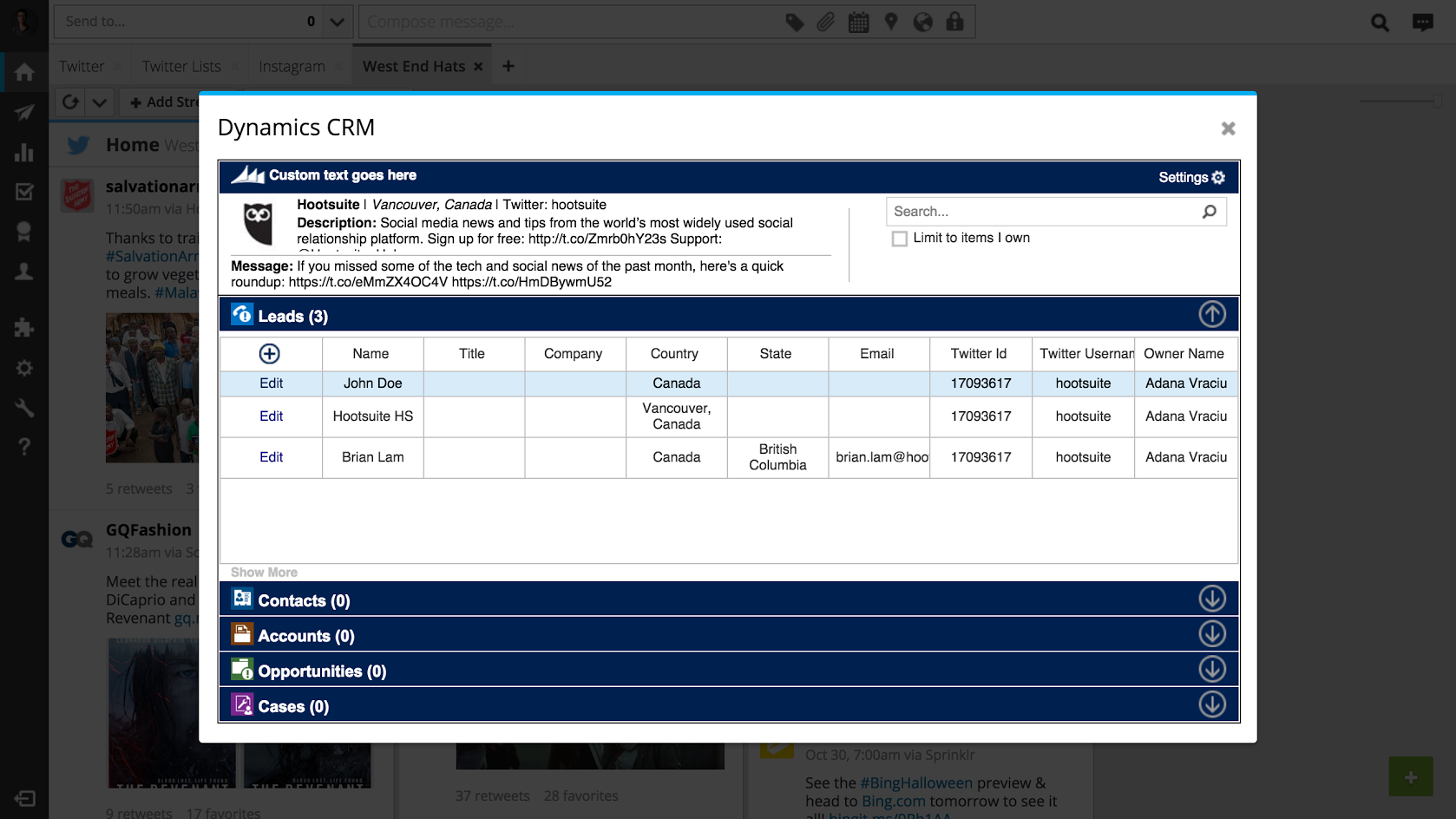The width and height of the screenshot is (1456, 819).
Task: Add location with the pin icon
Action: pyautogui.click(x=890, y=22)
